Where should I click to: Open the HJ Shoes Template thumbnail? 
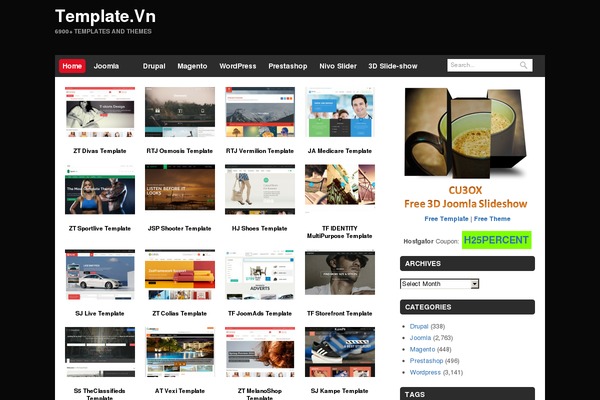260,189
